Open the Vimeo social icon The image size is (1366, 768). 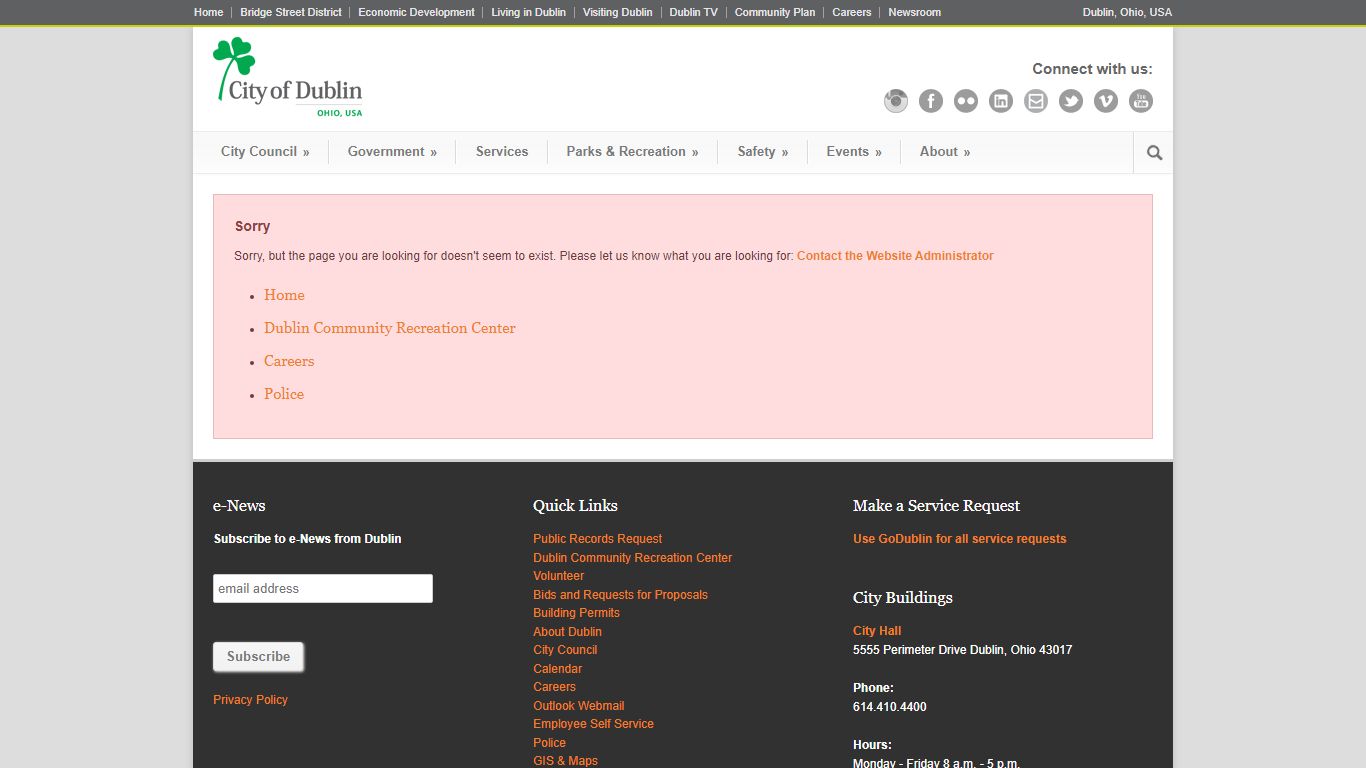coord(1106,101)
